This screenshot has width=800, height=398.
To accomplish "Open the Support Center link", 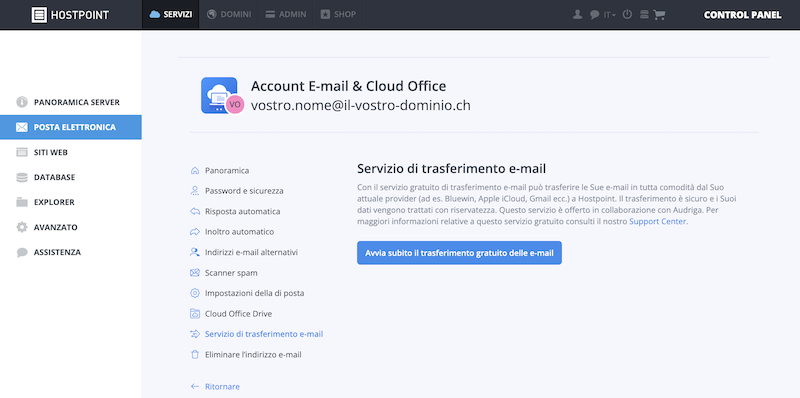I will [x=658, y=221].
